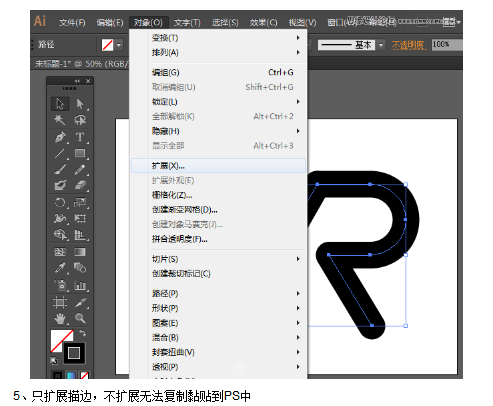Choose the Gradient tool
The height and width of the screenshot is (406, 493).
pos(80,252)
